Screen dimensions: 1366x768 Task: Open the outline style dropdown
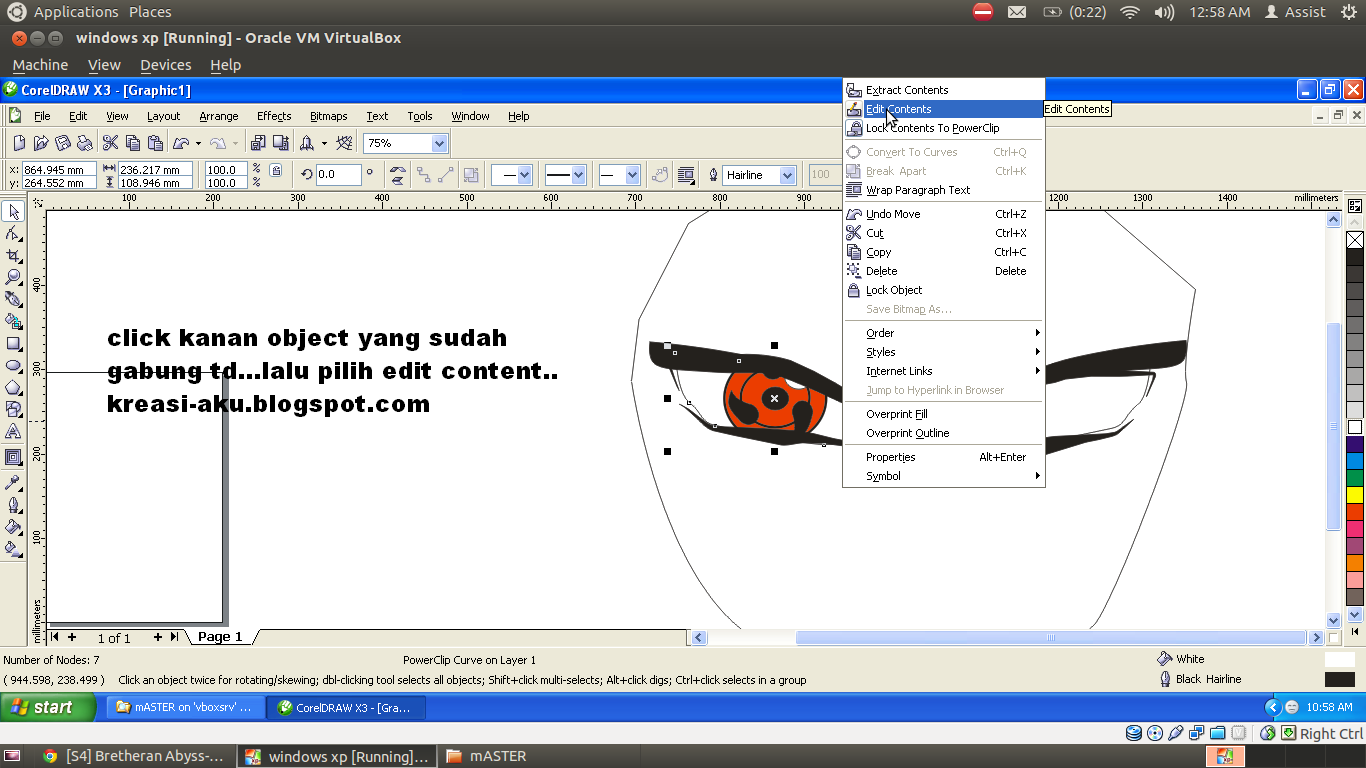coord(578,175)
